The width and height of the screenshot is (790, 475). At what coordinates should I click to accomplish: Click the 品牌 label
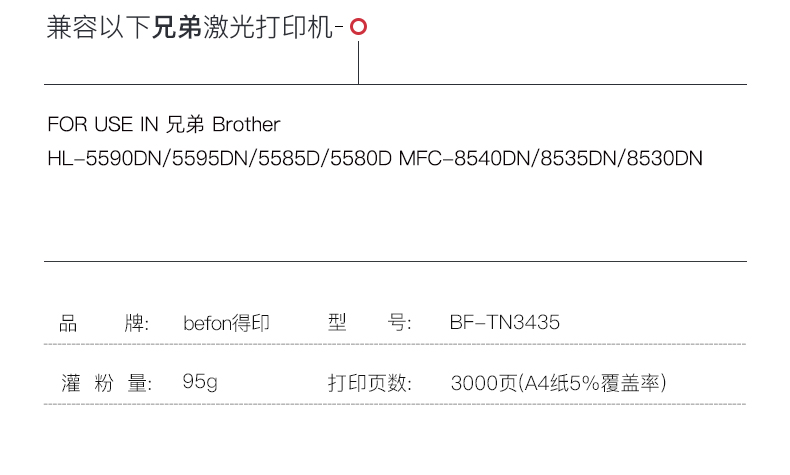pos(104,323)
